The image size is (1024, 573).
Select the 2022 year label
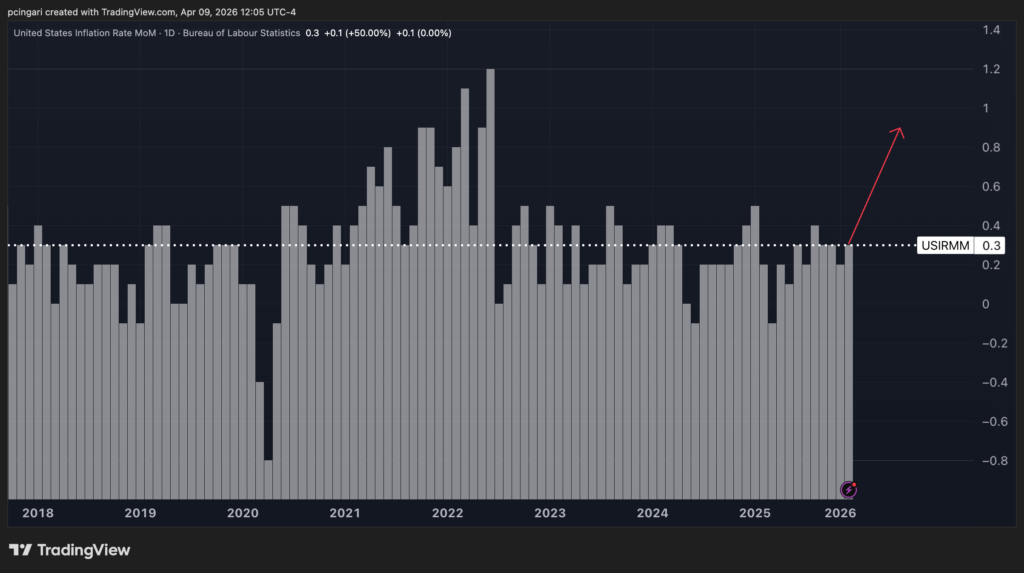click(x=447, y=513)
